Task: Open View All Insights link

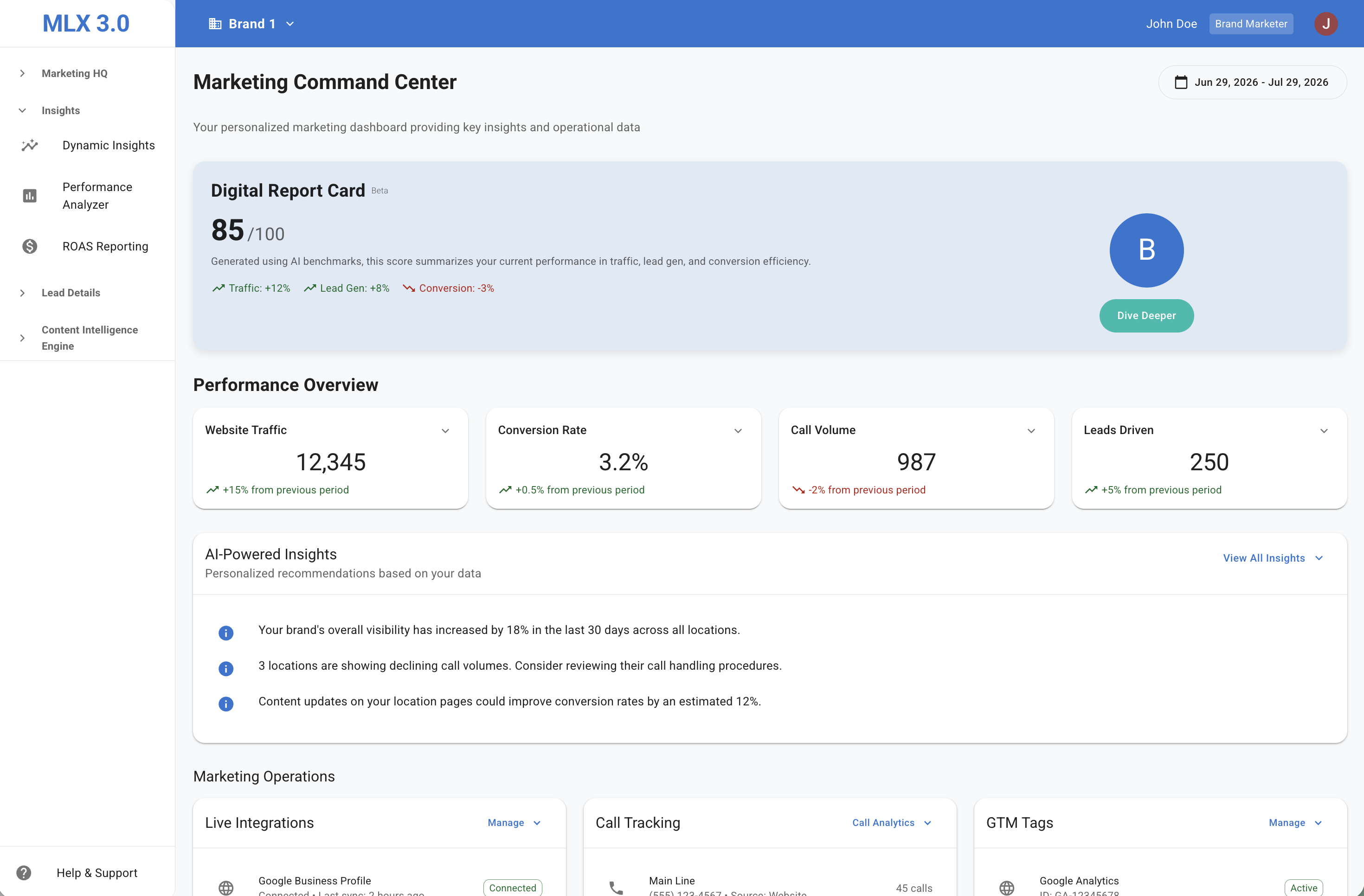Action: (1274, 558)
